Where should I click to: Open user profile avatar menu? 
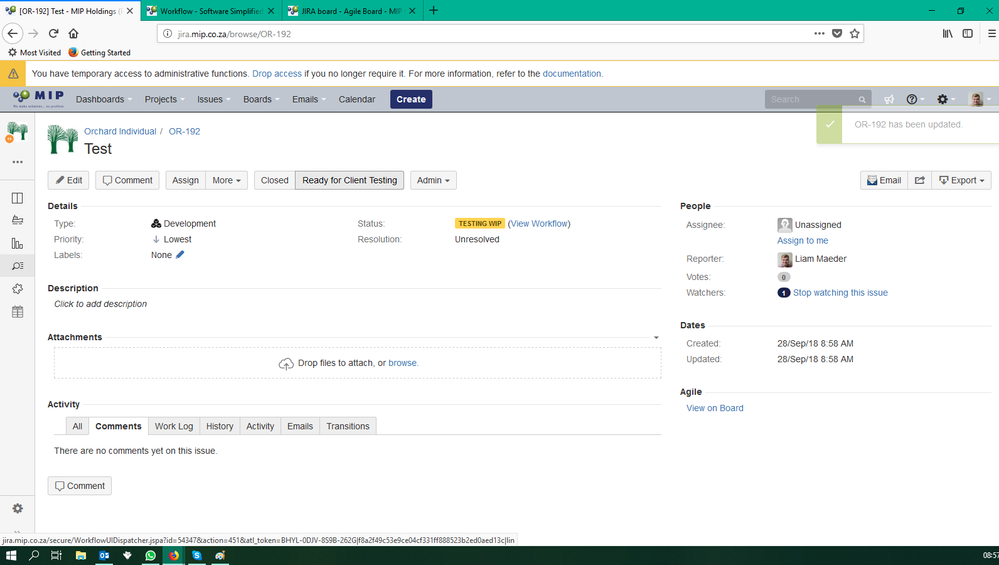pyautogui.click(x=979, y=99)
